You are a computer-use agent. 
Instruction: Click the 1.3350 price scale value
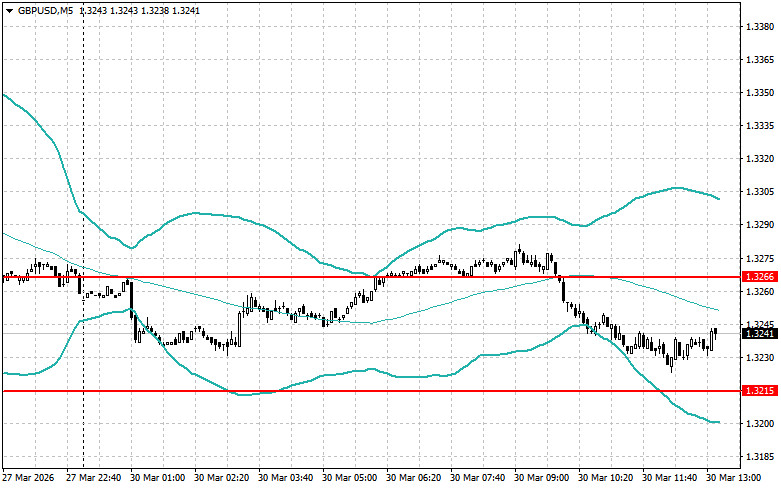(760, 93)
